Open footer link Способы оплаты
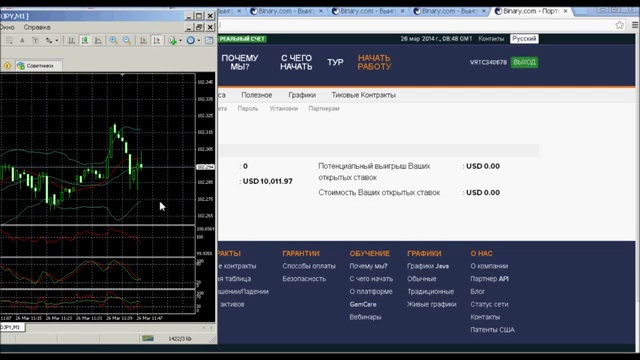The image size is (640, 360). click(x=309, y=266)
